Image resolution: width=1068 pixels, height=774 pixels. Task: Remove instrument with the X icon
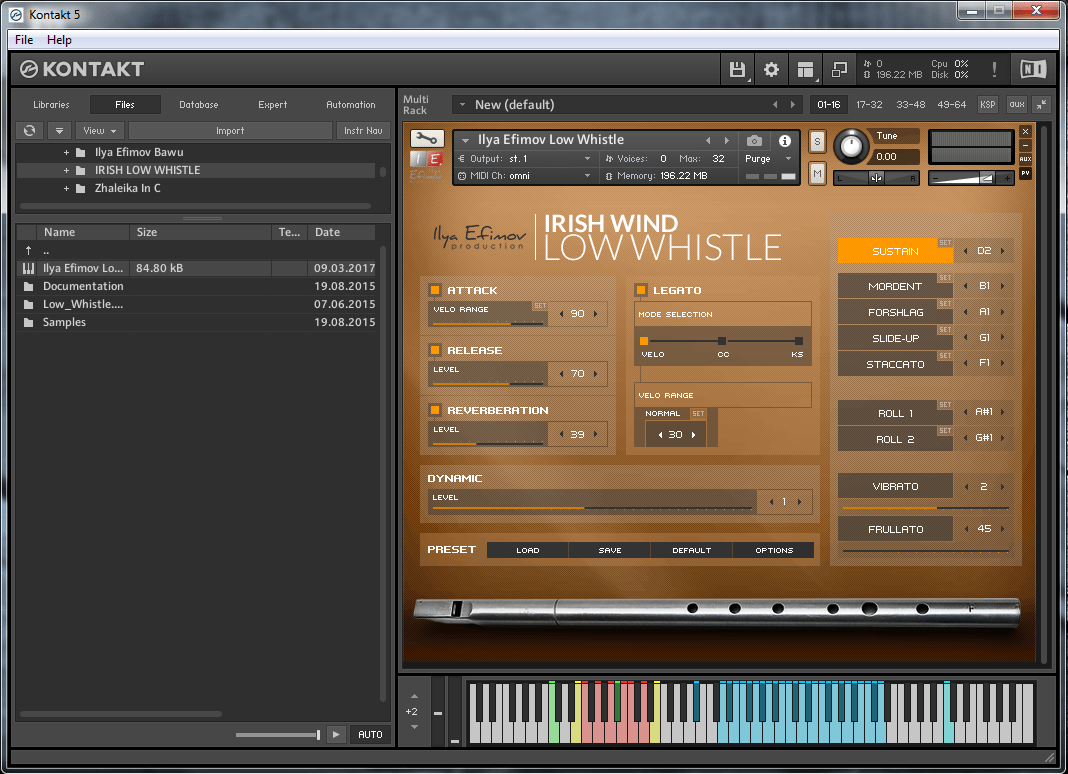click(x=1025, y=131)
